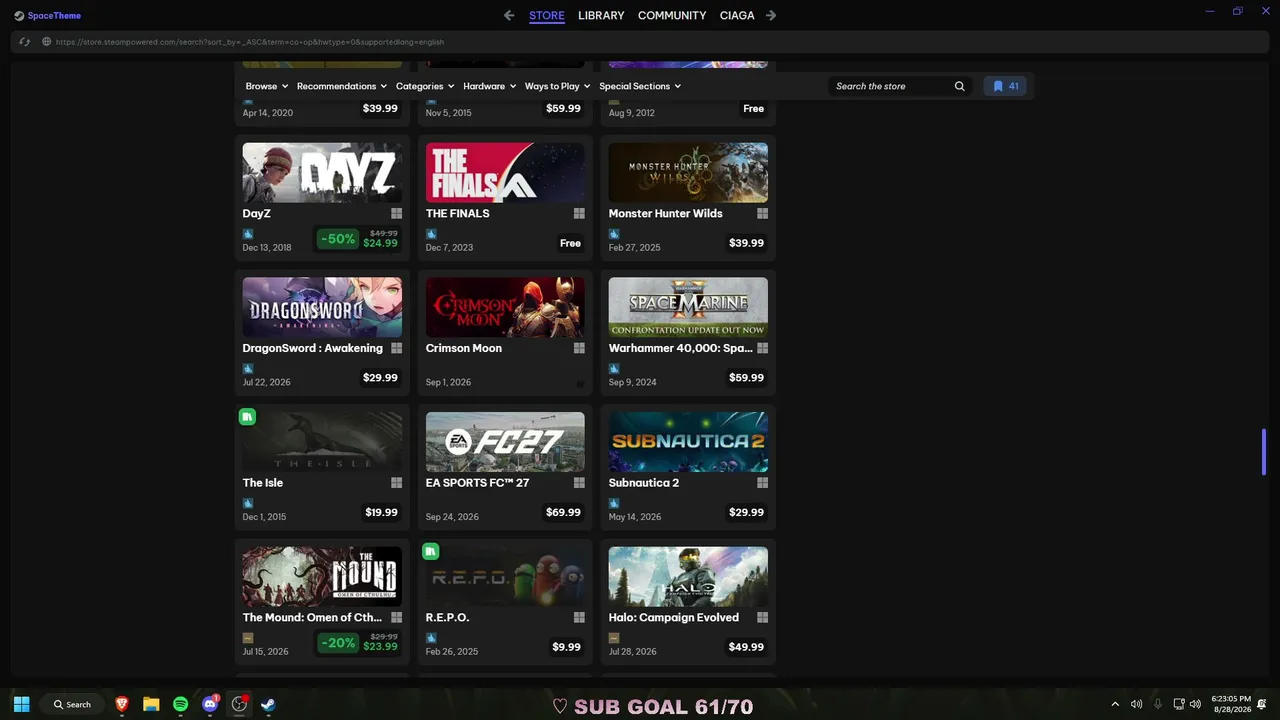Open the notification bell in the system tray
Viewport: 1280px width, 720px height.
(1262, 704)
